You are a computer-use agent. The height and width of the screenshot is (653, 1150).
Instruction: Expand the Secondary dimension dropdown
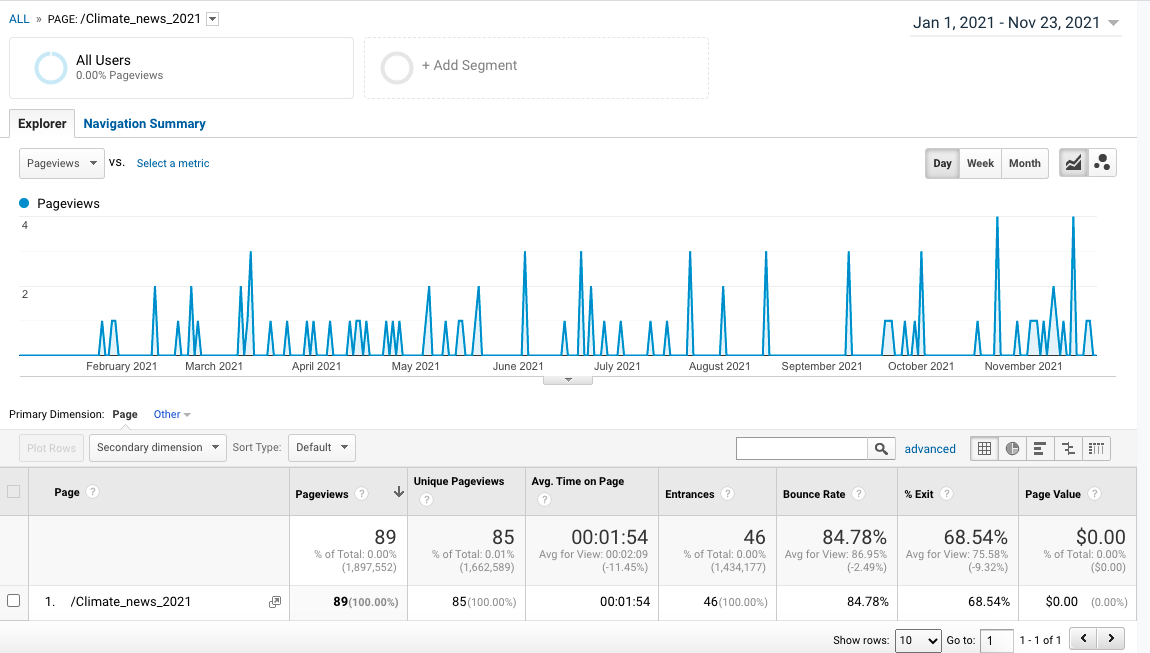(x=158, y=447)
